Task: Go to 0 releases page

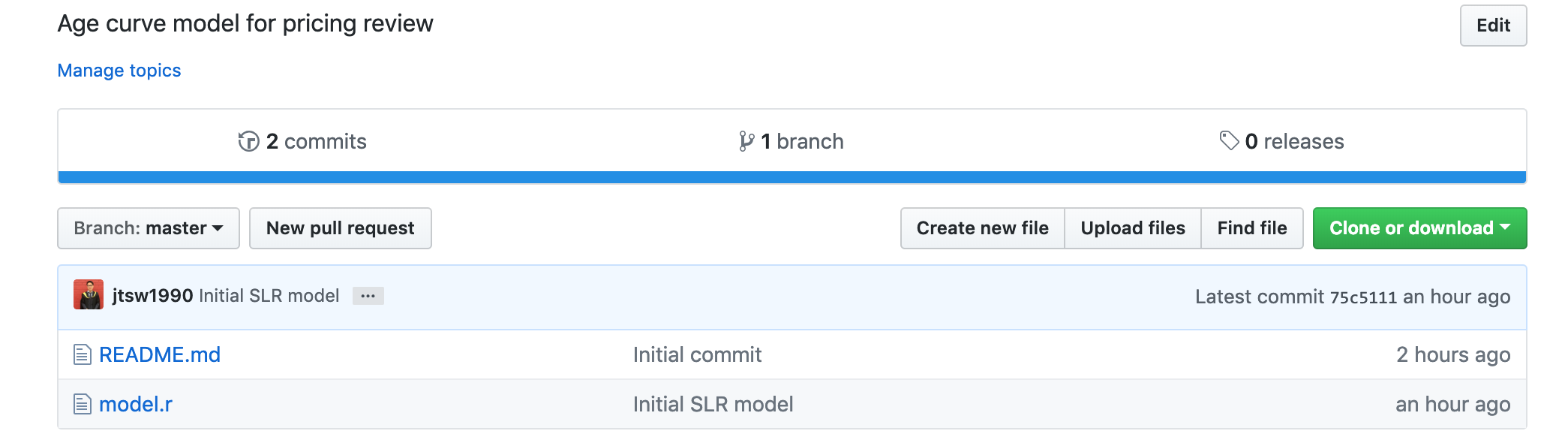Action: pos(1293,141)
